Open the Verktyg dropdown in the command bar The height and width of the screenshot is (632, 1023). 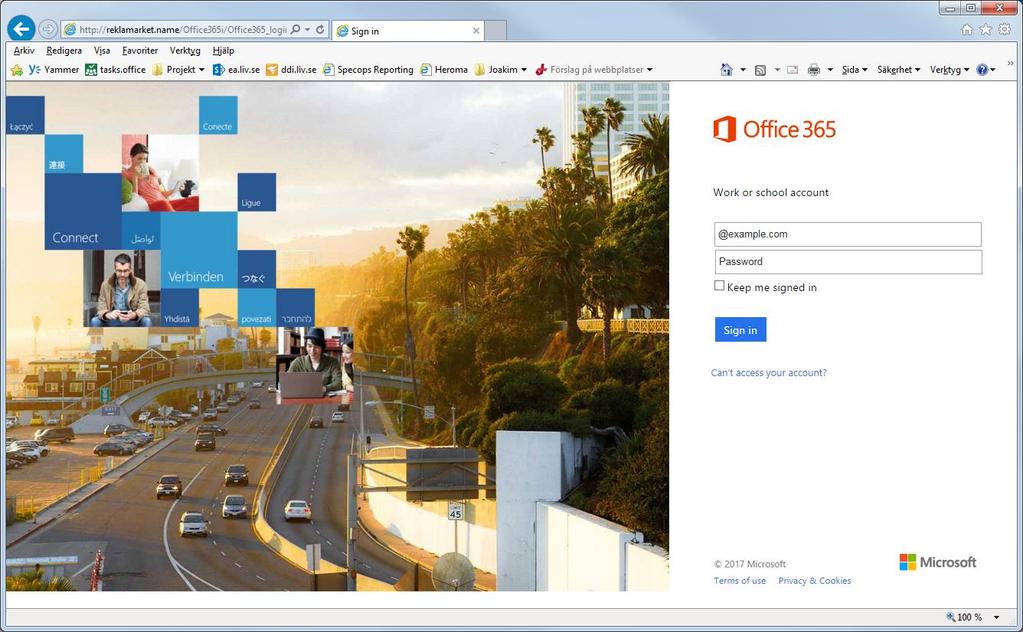(x=949, y=70)
